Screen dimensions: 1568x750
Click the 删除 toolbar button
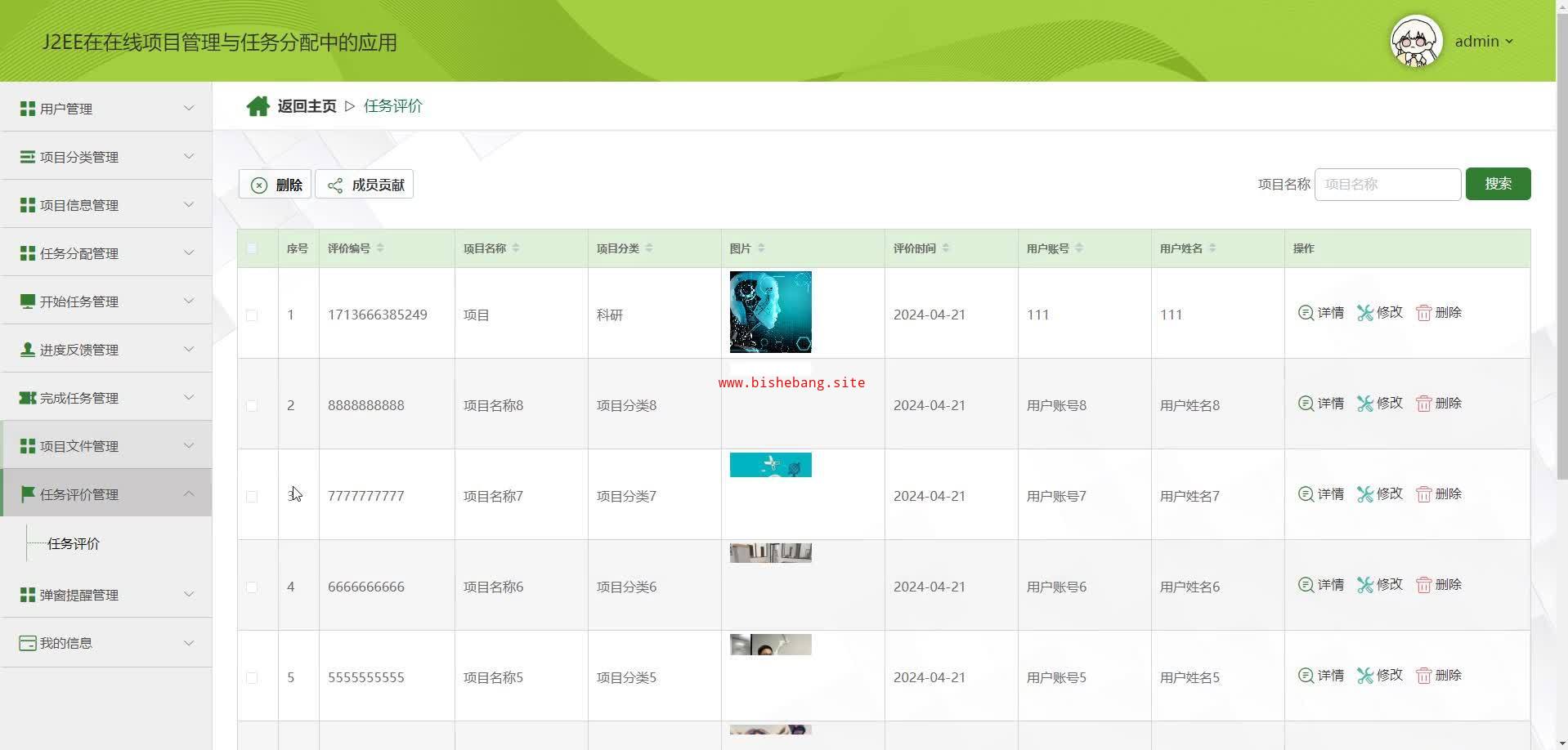pos(275,185)
